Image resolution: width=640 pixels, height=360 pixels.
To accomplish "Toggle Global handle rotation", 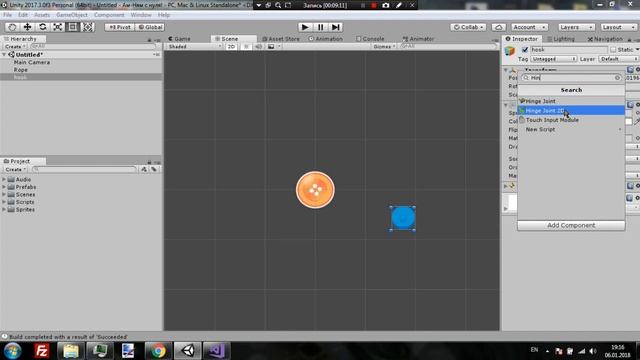I will point(150,27).
